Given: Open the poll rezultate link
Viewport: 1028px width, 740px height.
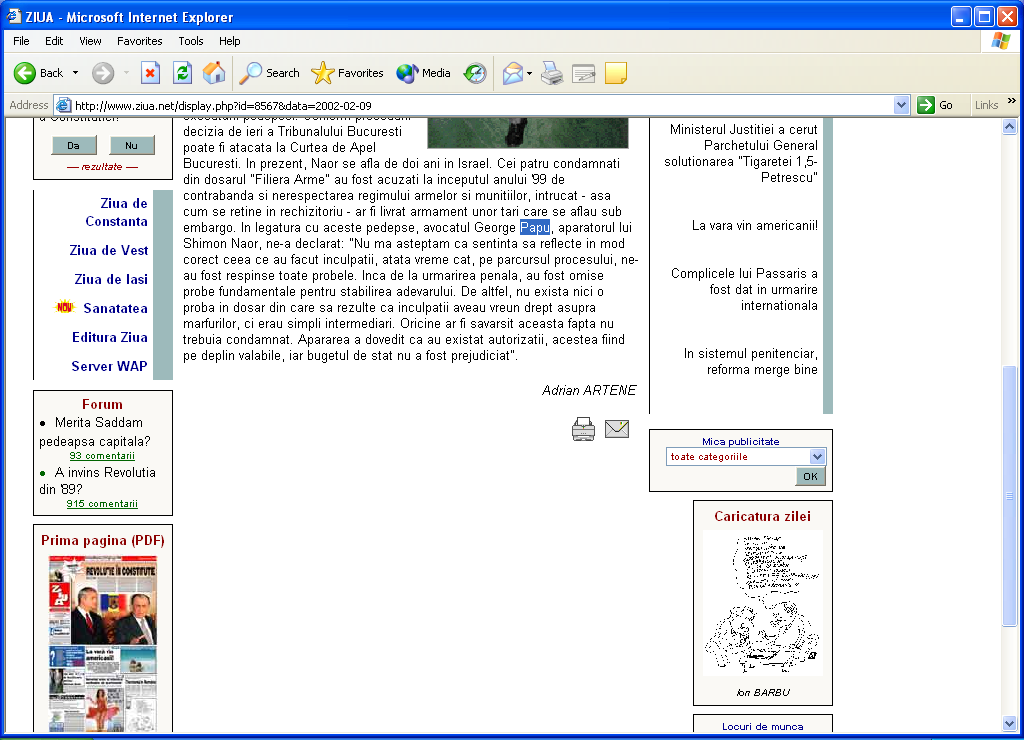Looking at the screenshot, I should 102,166.
